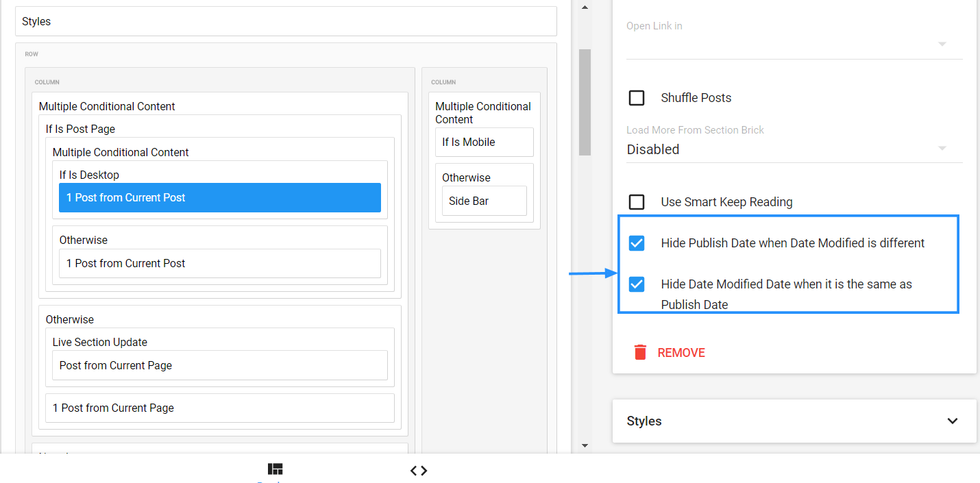Click the red trash can icon
This screenshot has height=483, width=980.
pyautogui.click(x=640, y=352)
